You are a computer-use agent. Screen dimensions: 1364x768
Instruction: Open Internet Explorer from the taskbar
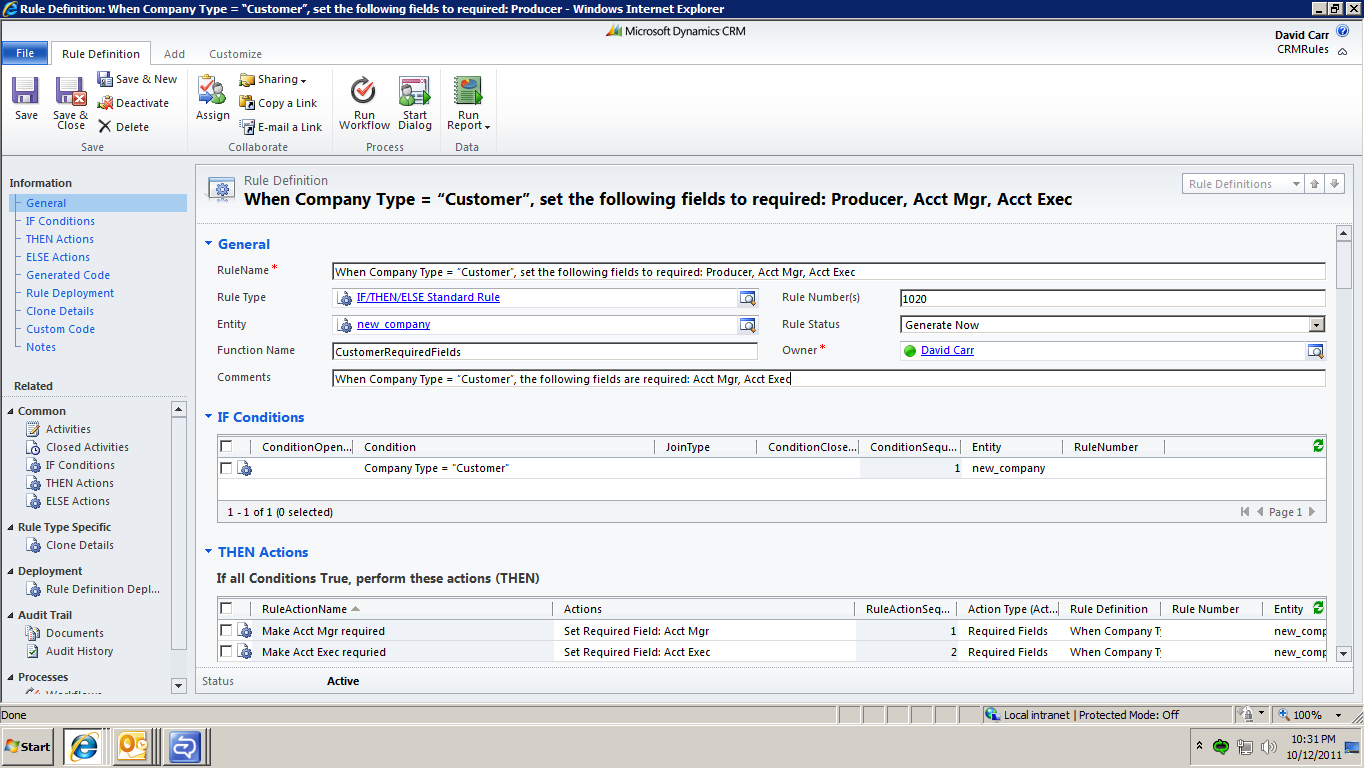(83, 746)
